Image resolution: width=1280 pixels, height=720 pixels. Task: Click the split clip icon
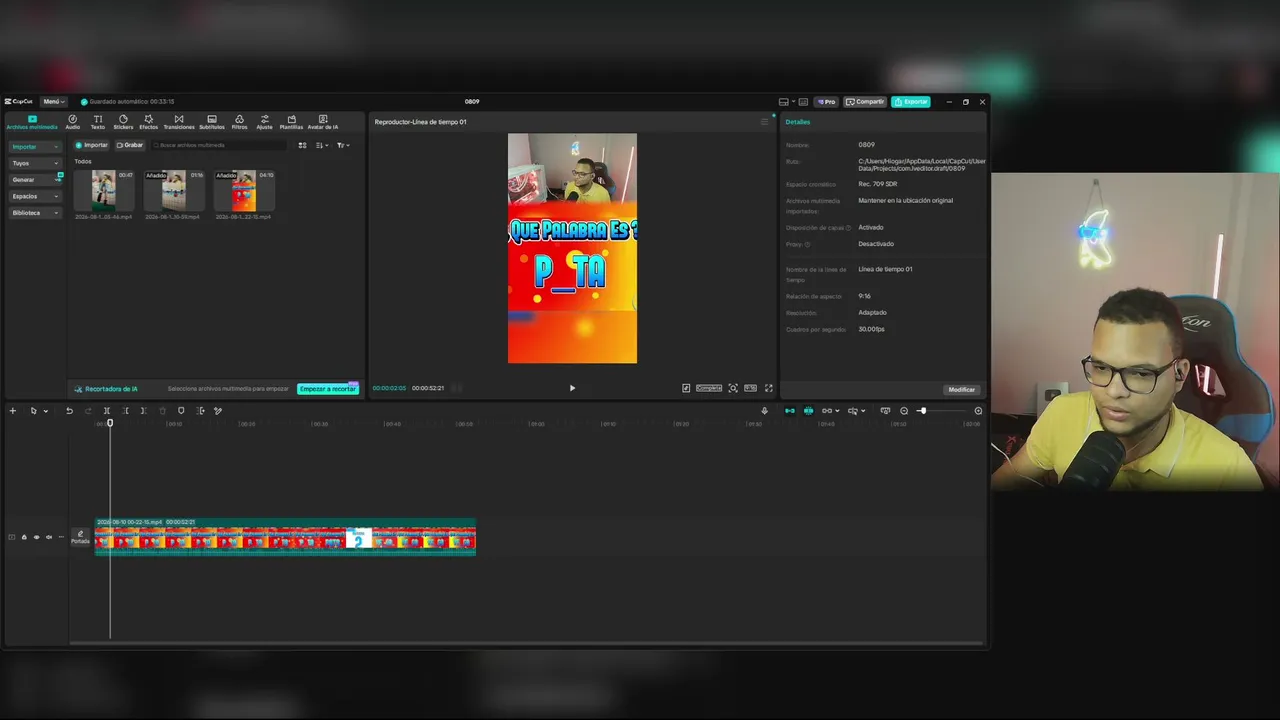(x=107, y=411)
